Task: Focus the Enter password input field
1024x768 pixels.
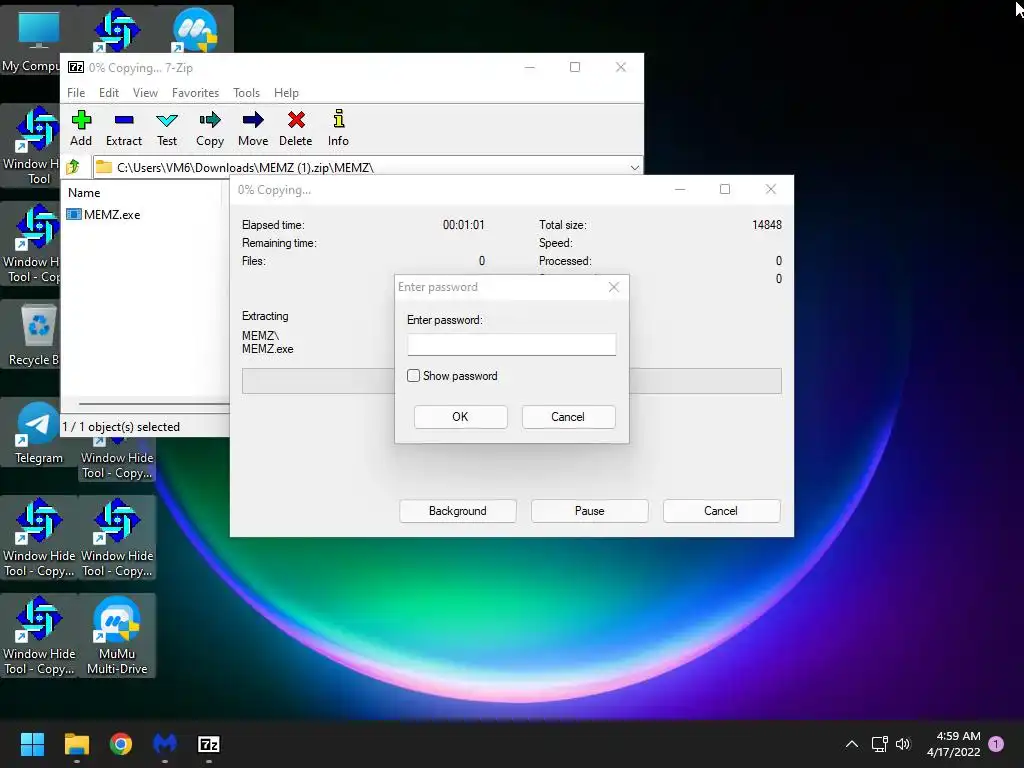Action: pyautogui.click(x=511, y=345)
